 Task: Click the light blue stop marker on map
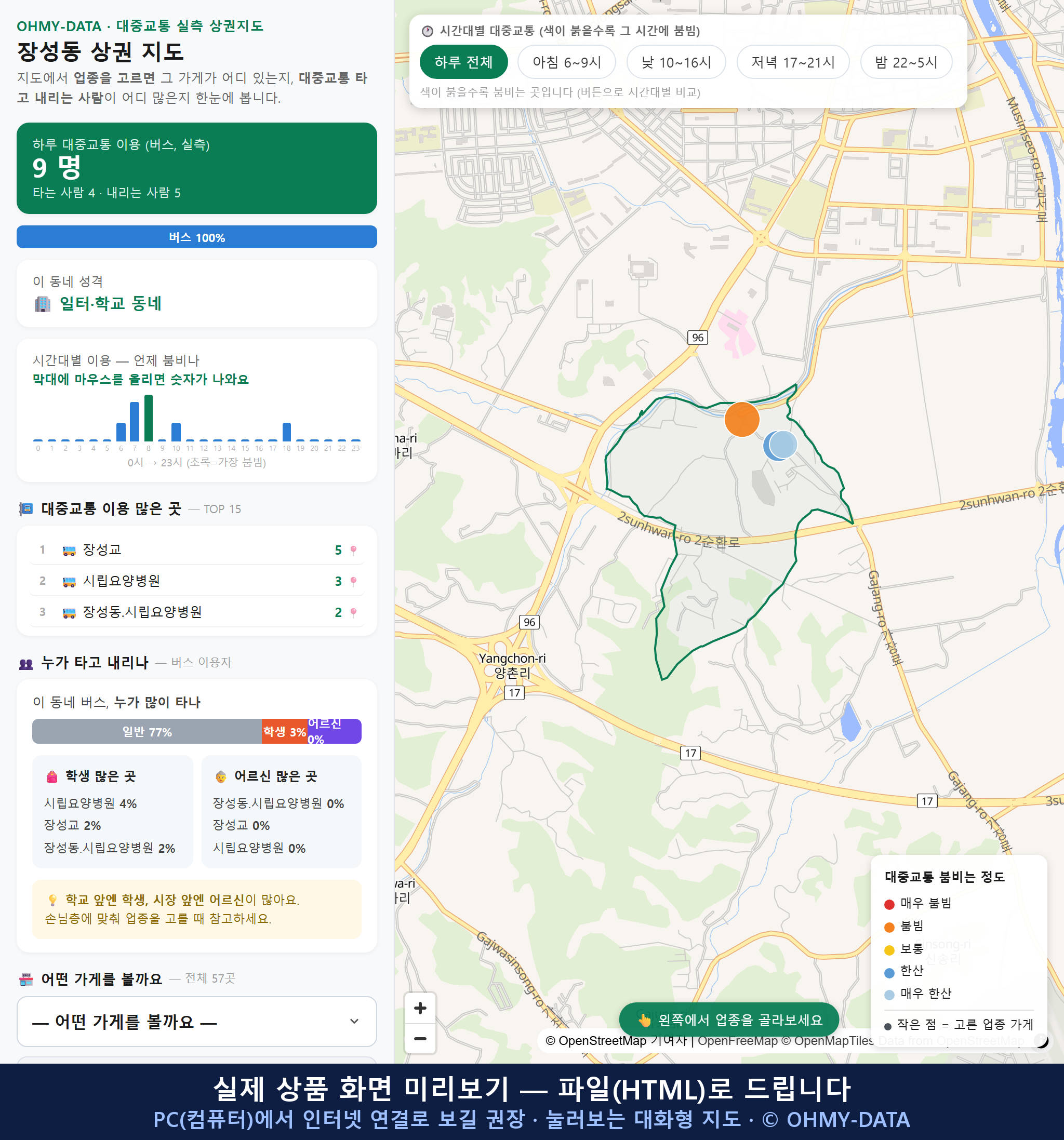tap(782, 444)
